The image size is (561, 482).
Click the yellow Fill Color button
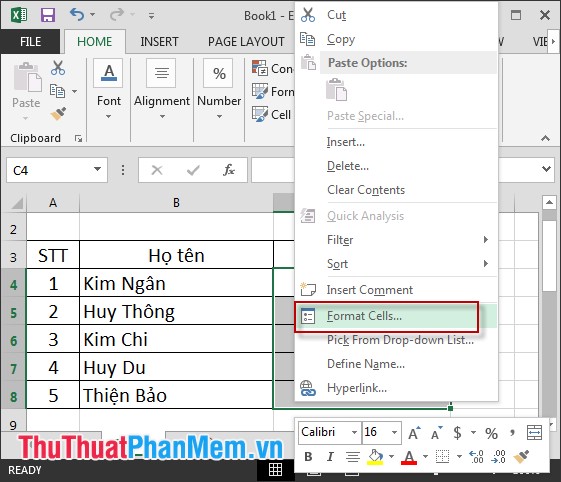(375, 457)
